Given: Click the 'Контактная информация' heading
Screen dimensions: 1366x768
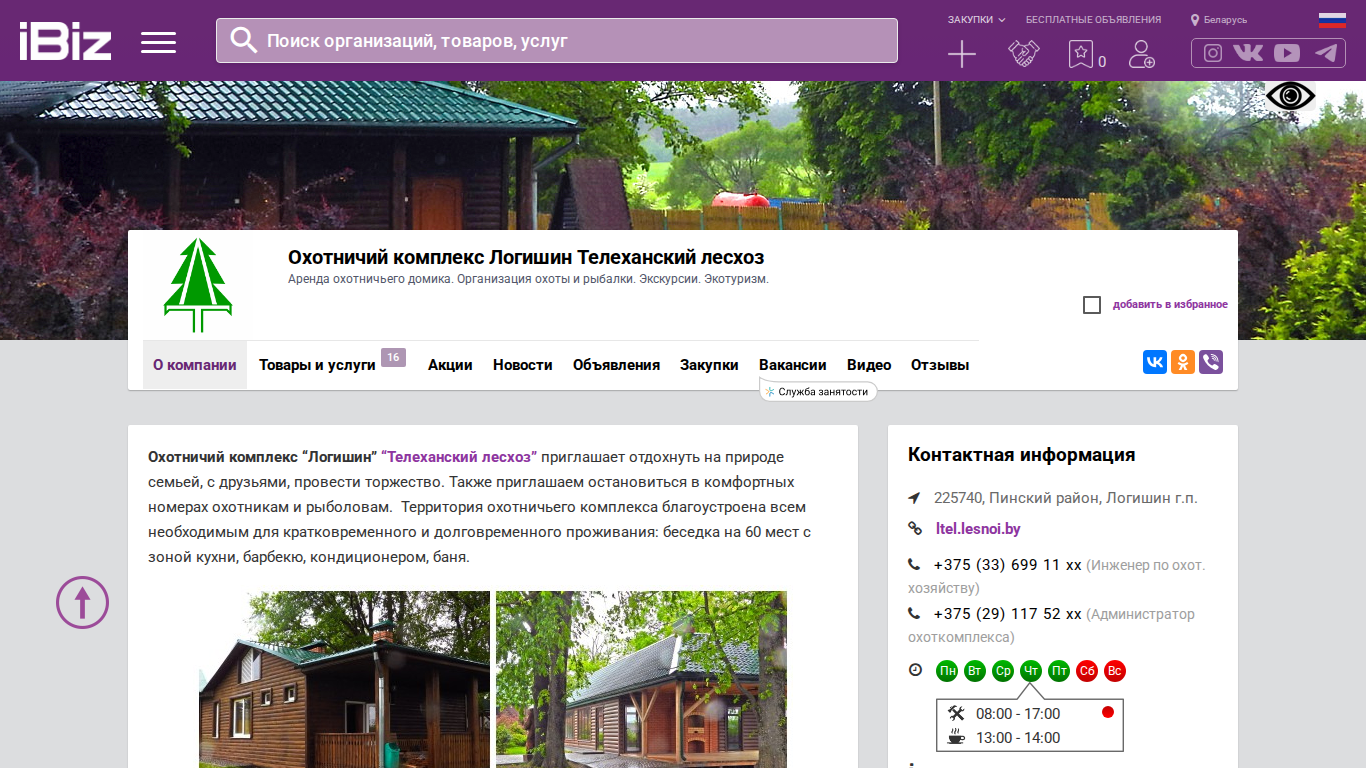Looking at the screenshot, I should 1021,455.
